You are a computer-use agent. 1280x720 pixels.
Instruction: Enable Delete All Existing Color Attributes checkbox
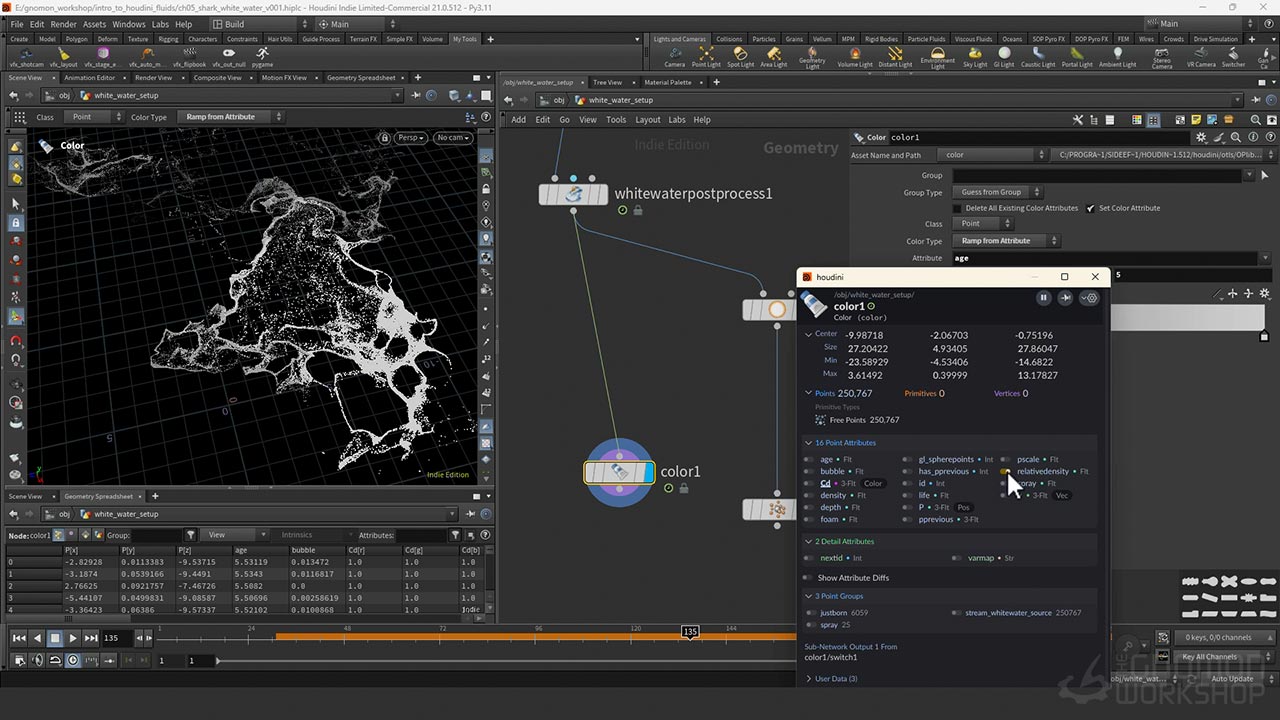coord(957,208)
